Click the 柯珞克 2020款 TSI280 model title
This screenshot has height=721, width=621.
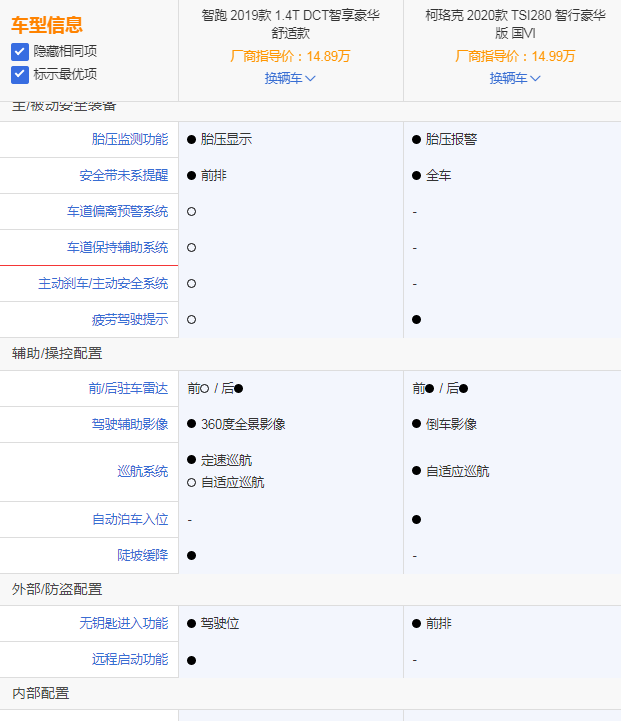click(515, 24)
